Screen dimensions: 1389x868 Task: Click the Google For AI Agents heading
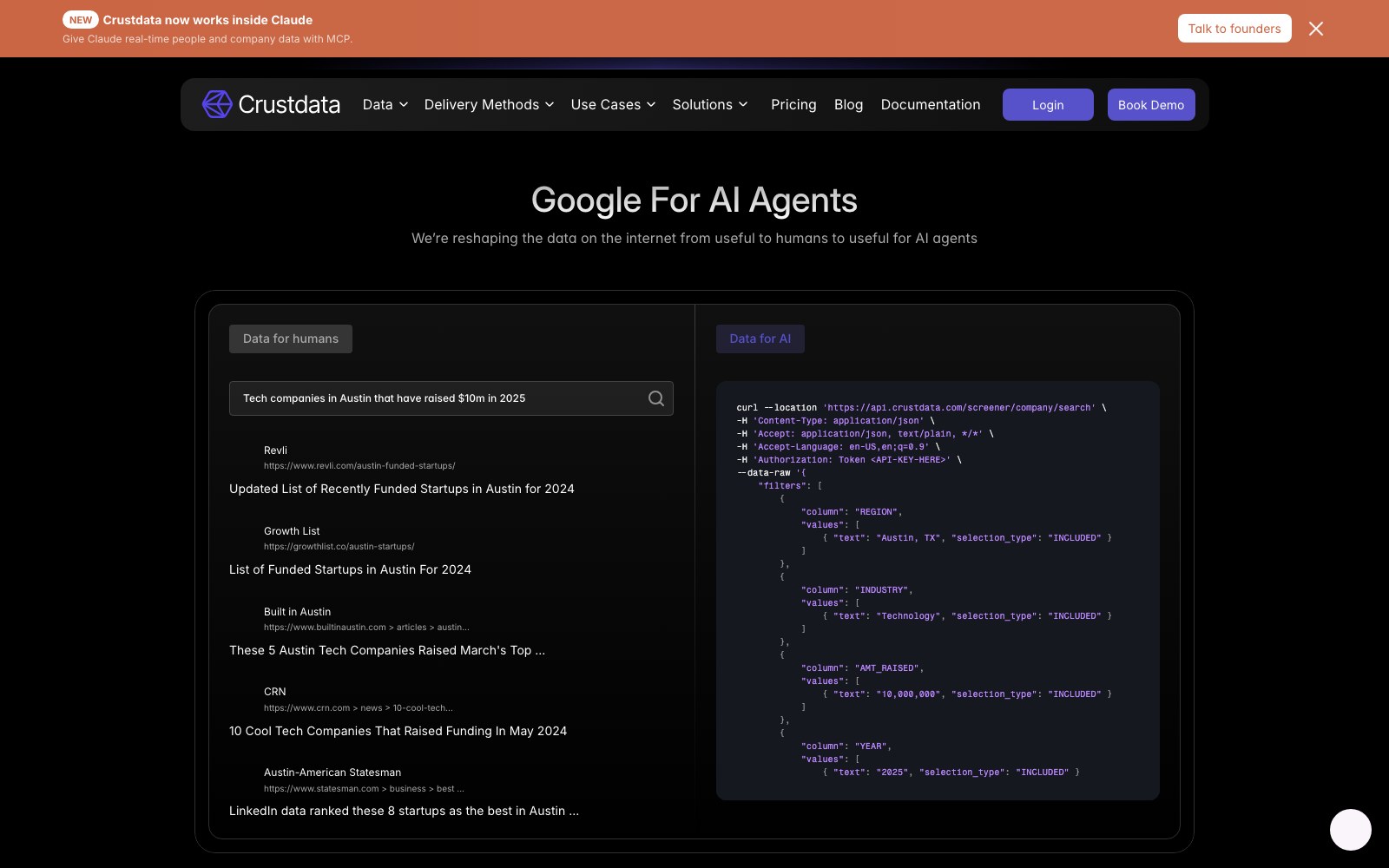[694, 201]
